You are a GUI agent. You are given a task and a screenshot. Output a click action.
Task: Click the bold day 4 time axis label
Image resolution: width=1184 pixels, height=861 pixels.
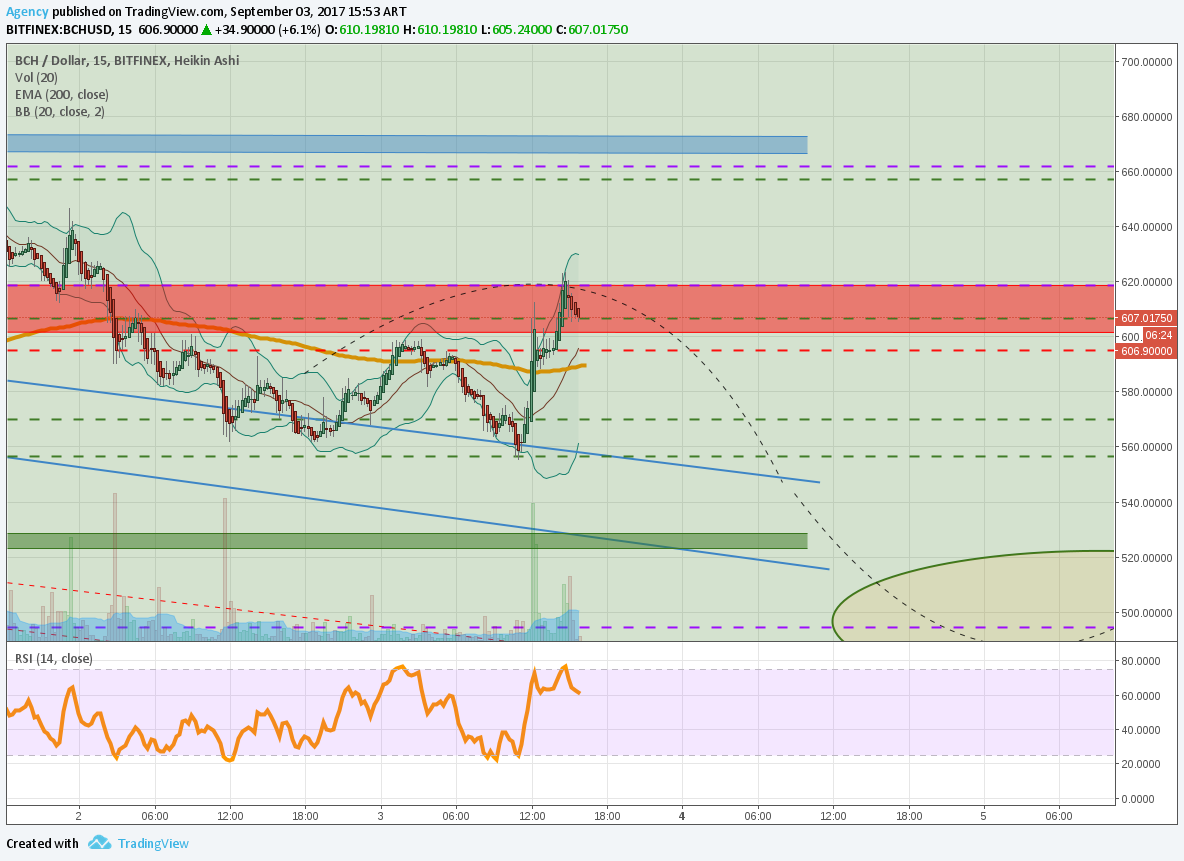(x=683, y=816)
